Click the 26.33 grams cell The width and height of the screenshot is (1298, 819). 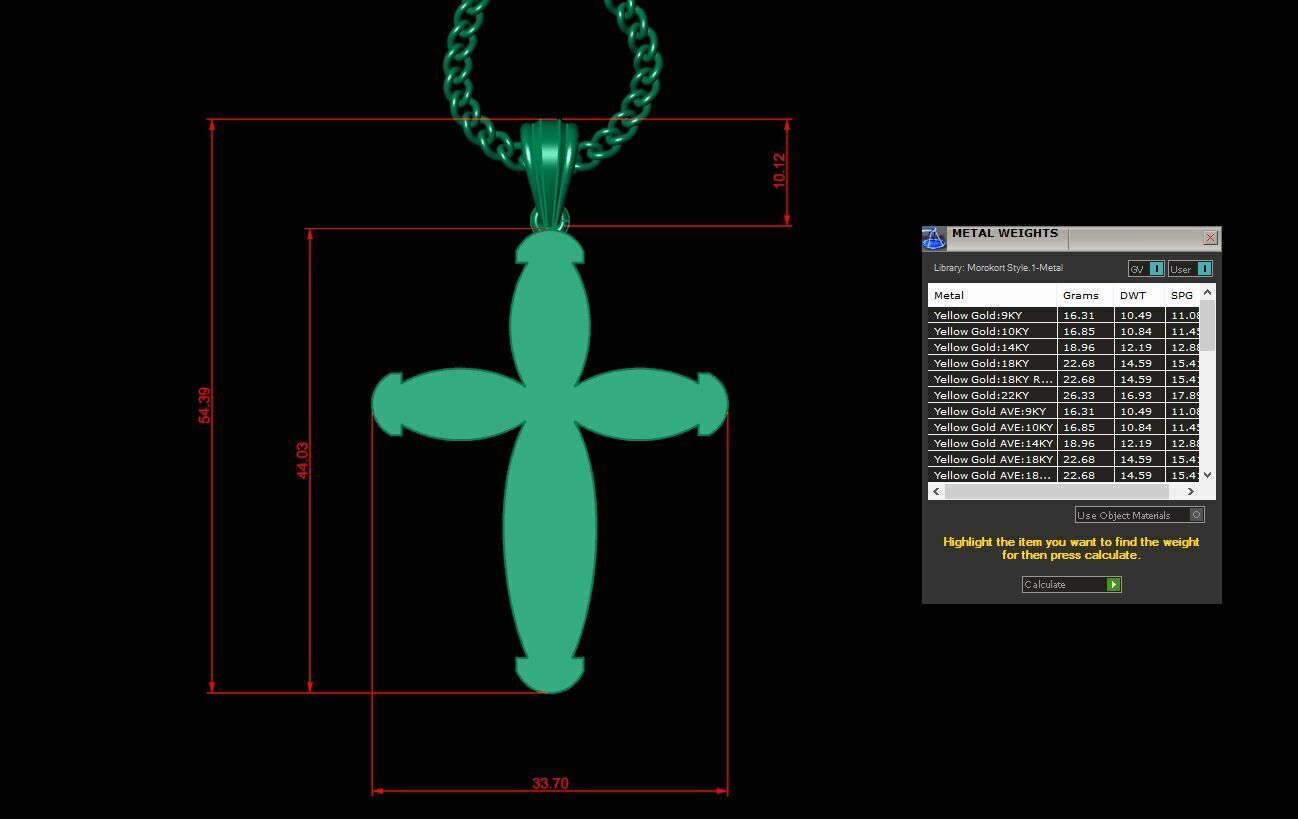pyautogui.click(x=1085, y=395)
